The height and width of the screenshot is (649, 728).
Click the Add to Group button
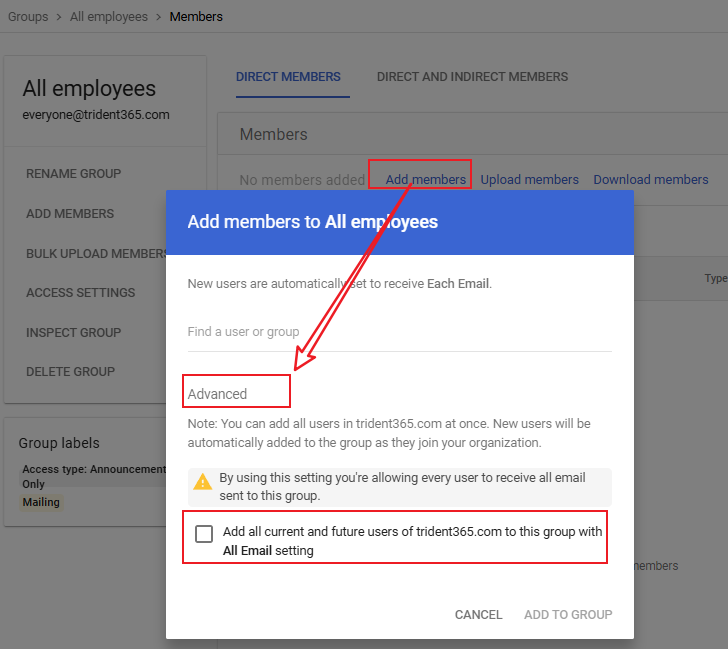click(x=568, y=614)
